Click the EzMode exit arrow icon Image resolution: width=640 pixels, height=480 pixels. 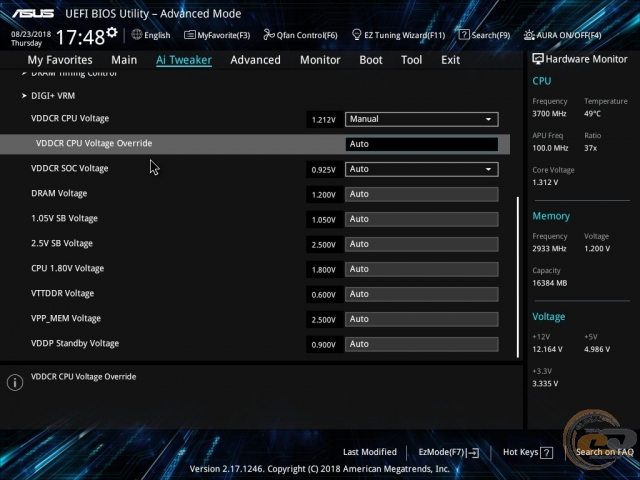(x=473, y=452)
